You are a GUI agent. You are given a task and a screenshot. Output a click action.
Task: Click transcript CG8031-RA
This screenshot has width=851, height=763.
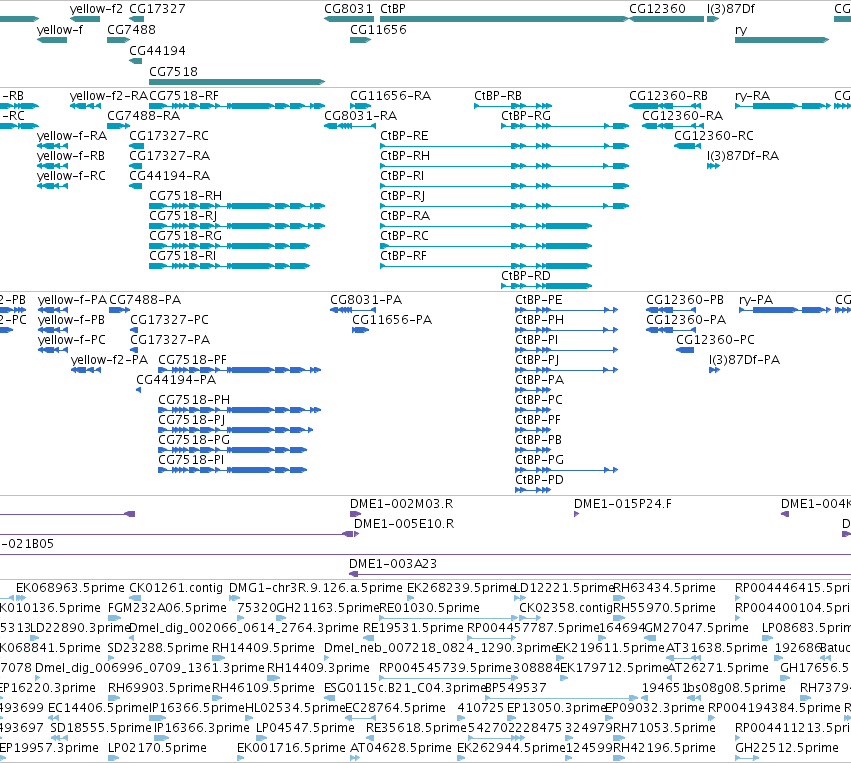click(x=350, y=126)
